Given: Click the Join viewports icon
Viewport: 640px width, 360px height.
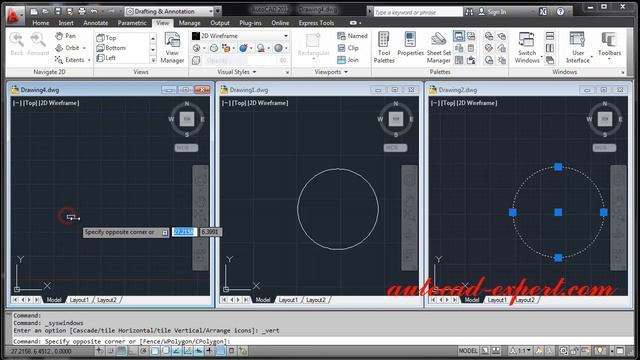Looking at the screenshot, I should [348, 60].
